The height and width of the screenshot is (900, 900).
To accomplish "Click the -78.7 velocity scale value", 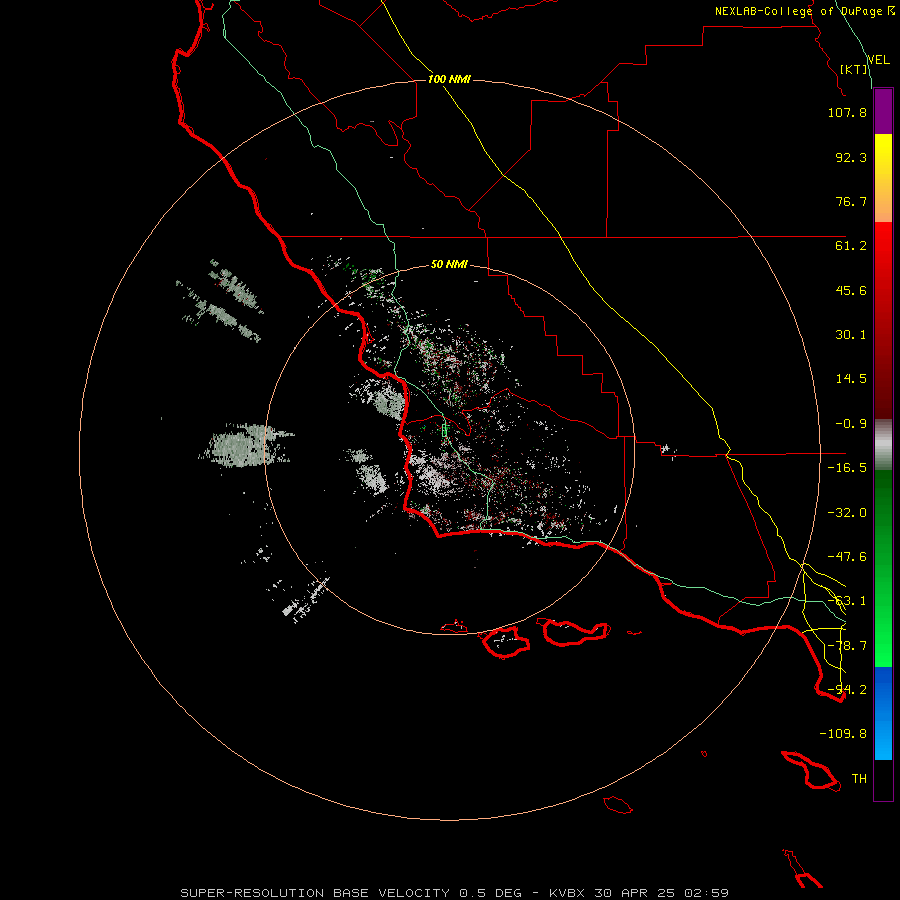I will click(x=847, y=646).
